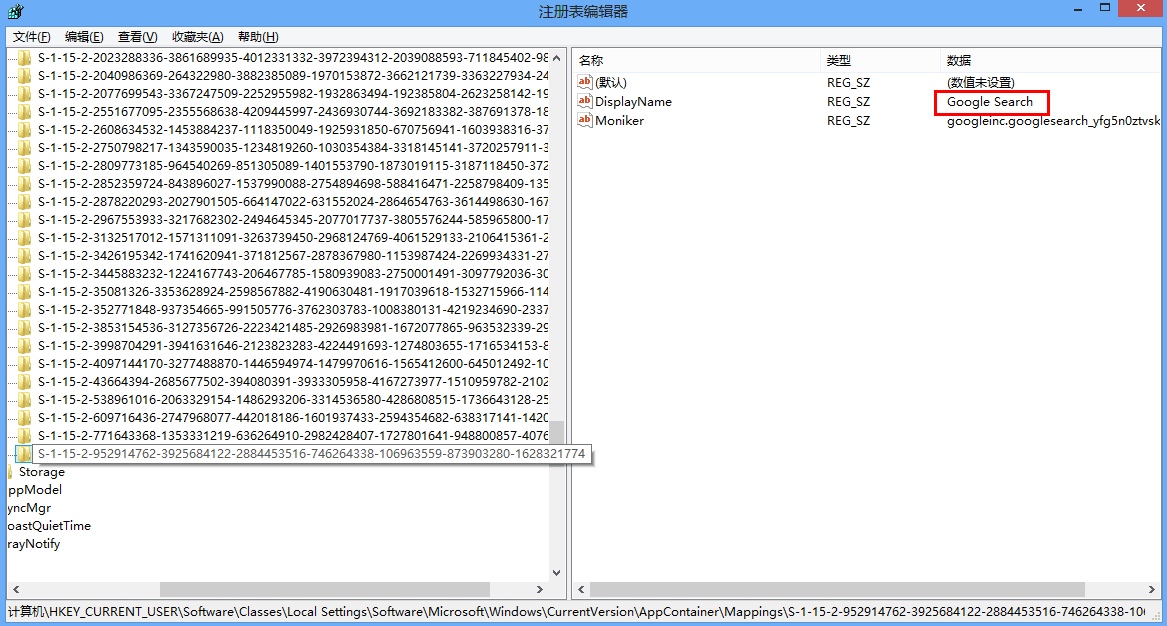
Task: Click the folder icon beside S-1-15-2-3132517012
Action: 24,237
